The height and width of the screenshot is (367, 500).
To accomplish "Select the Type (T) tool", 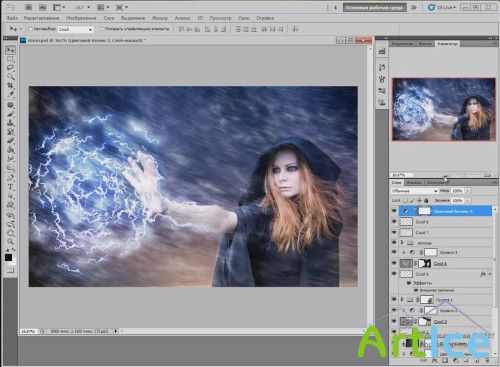I will pos(11,187).
